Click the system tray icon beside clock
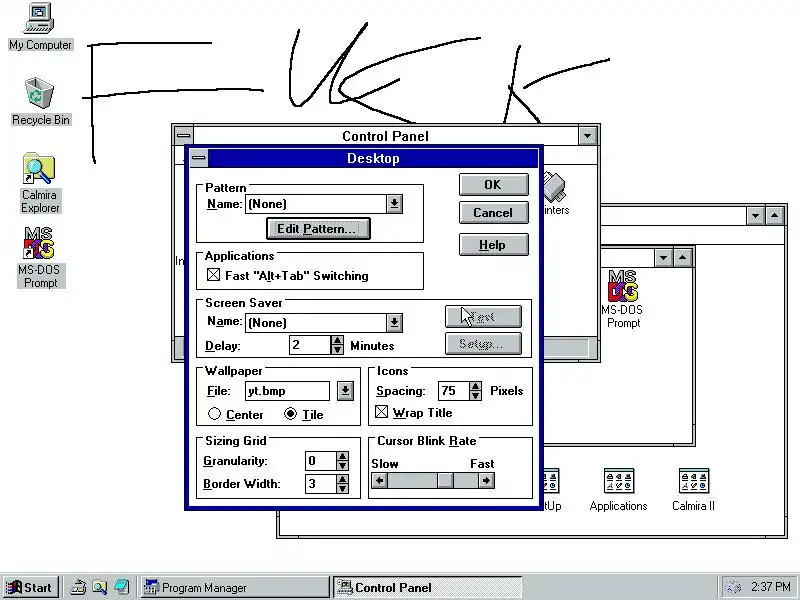The image size is (800, 600). click(733, 588)
